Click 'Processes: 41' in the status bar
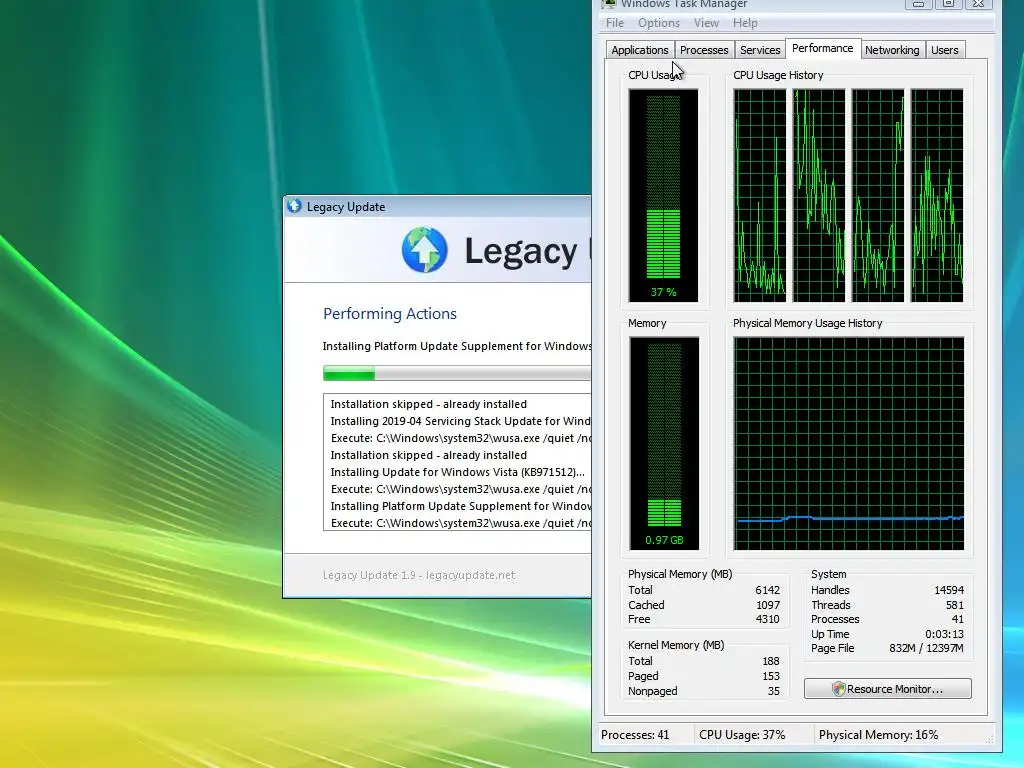The image size is (1024, 768). click(635, 735)
